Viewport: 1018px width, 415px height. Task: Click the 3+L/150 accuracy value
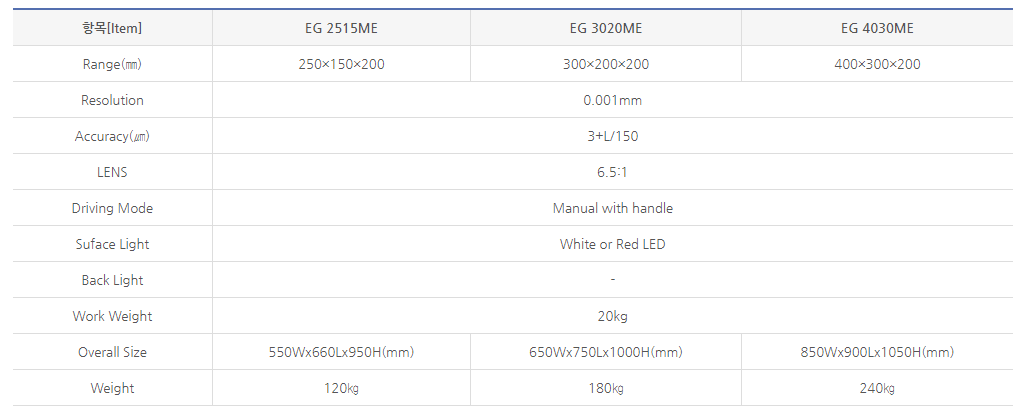point(612,136)
